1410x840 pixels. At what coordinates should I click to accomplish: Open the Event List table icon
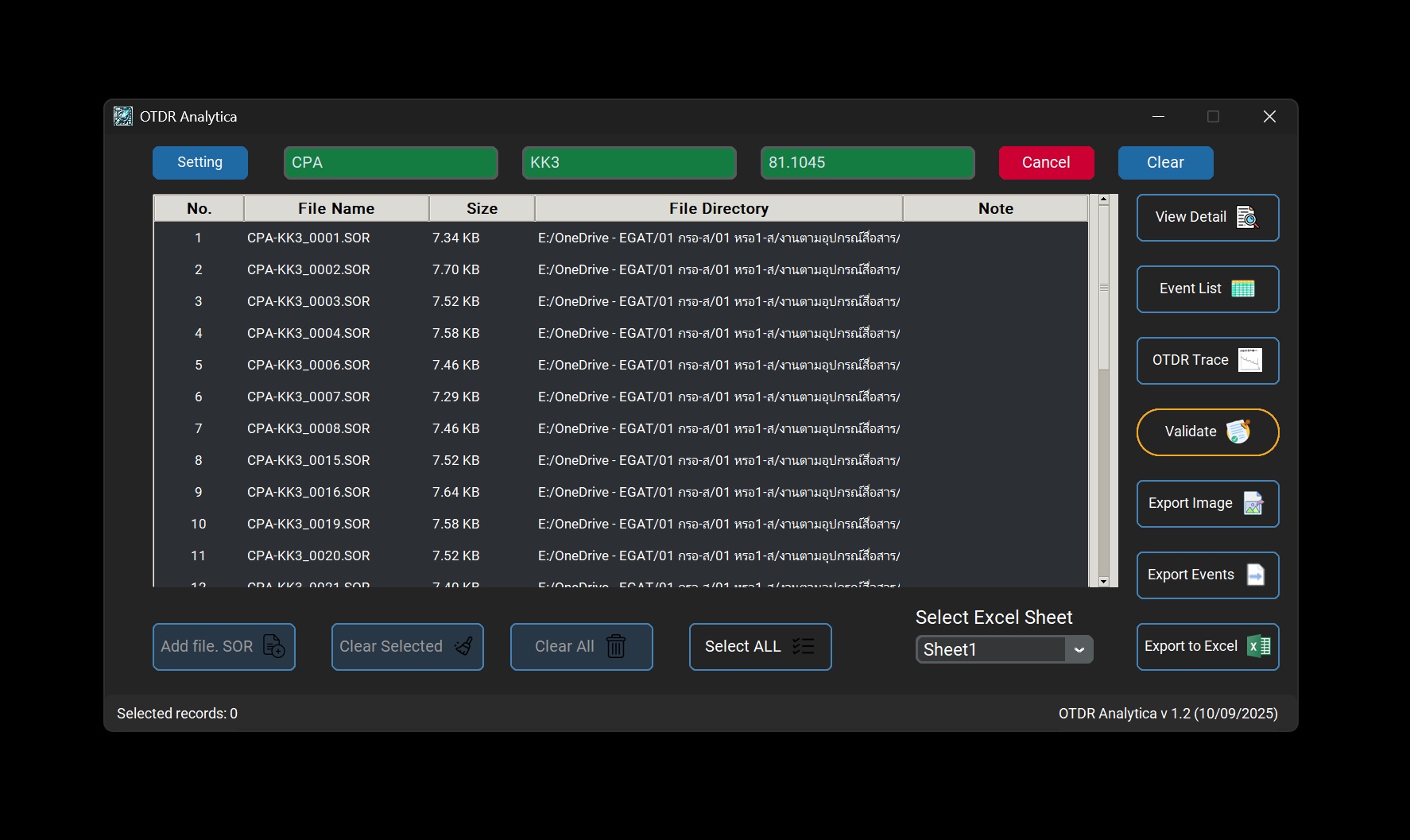tap(1242, 288)
